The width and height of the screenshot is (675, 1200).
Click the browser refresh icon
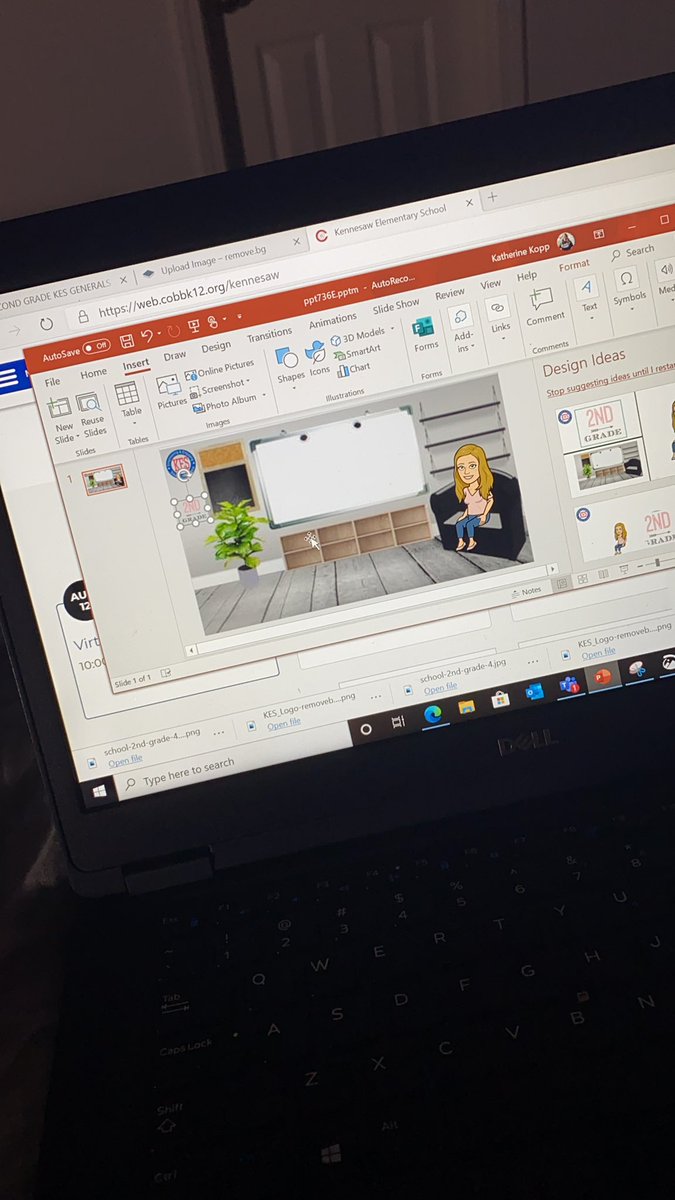point(46,324)
